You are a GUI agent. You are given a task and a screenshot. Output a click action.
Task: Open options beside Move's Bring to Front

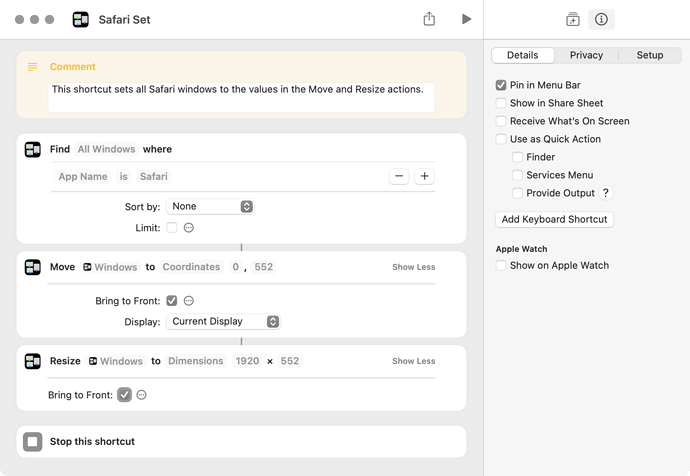[x=189, y=301]
